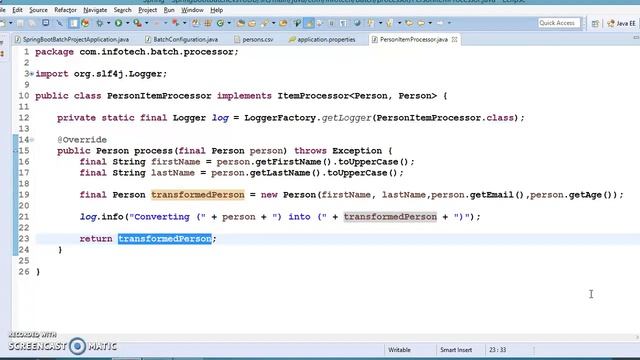The image size is (640, 360).
Task: Click the Open Perspective icon
Action: [x=595, y=24]
